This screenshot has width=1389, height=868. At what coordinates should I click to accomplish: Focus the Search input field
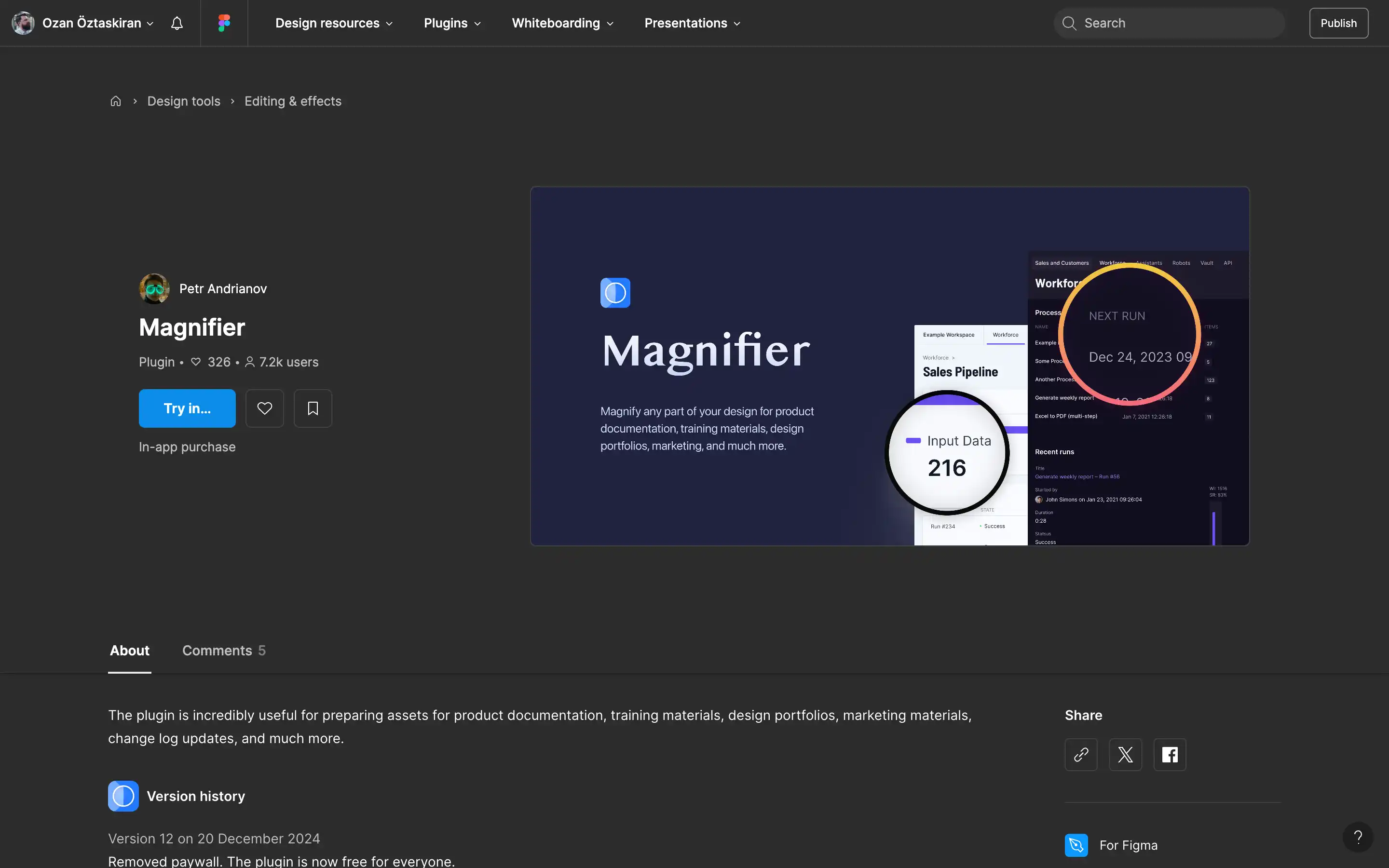click(1169, 23)
